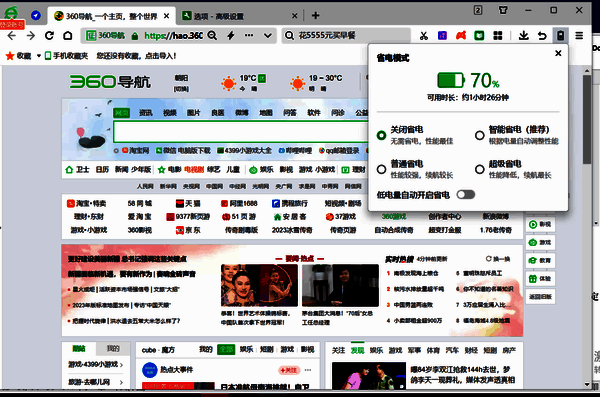Screen dimensions: 600x397
Task: Open the more options dots on 热点大事件 card
Action: click(308, 370)
